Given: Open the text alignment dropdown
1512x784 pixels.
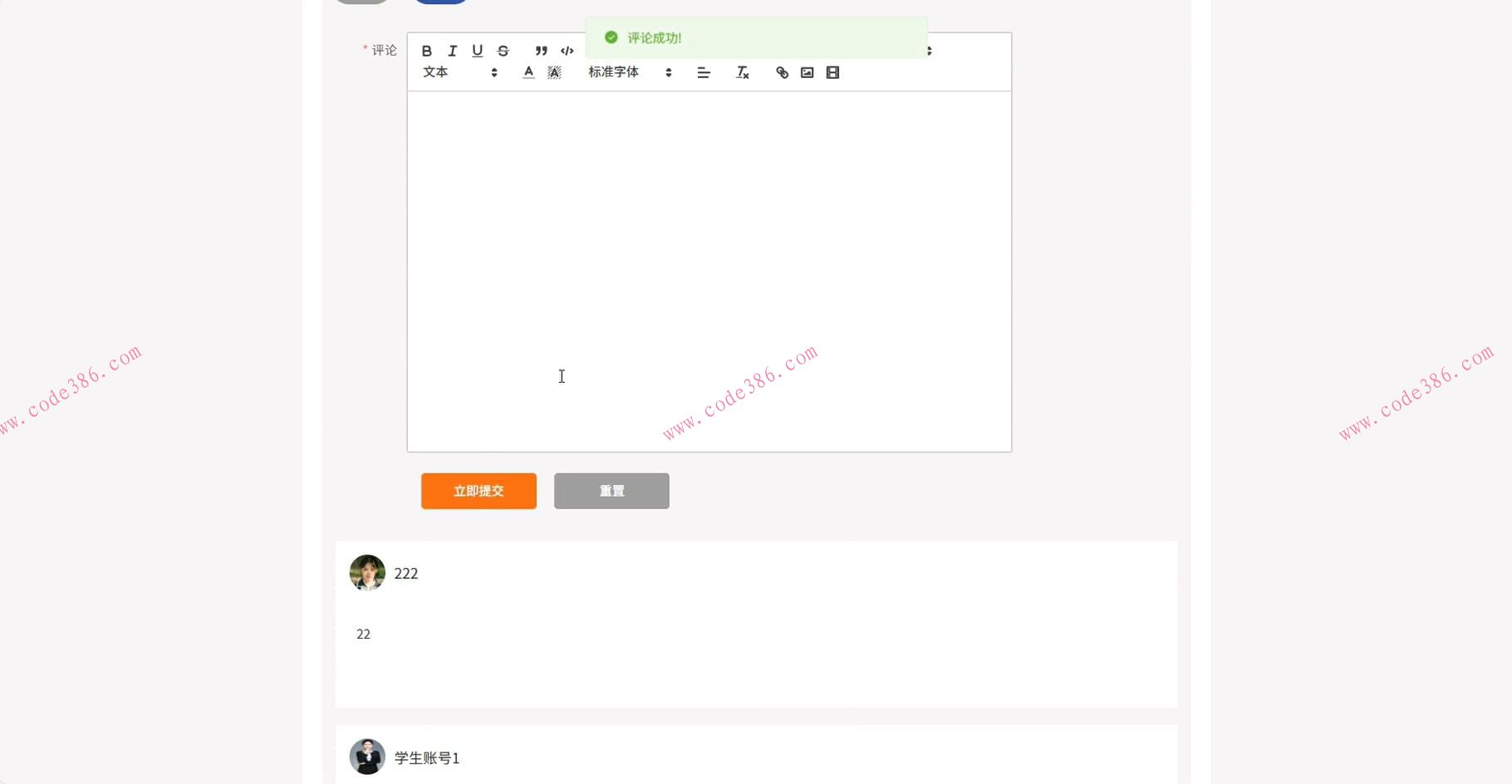Looking at the screenshot, I should click(x=704, y=73).
